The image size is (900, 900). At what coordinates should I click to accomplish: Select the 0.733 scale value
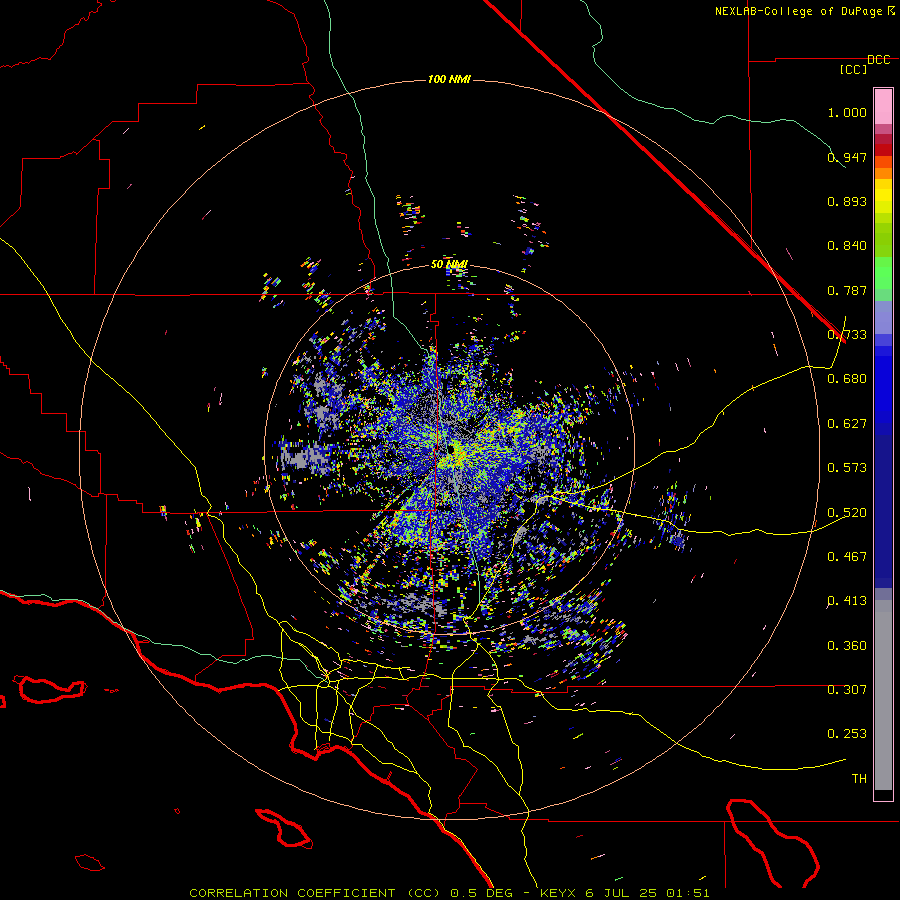[847, 335]
